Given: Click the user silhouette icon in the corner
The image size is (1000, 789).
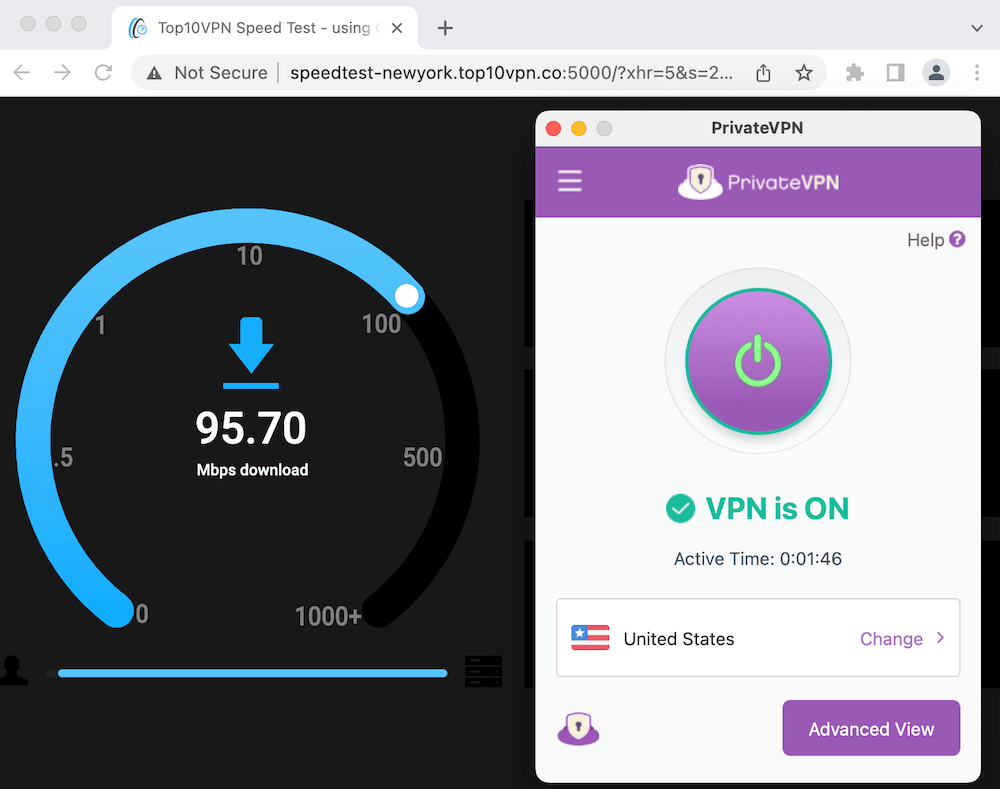Looking at the screenshot, I should click(x=14, y=671).
